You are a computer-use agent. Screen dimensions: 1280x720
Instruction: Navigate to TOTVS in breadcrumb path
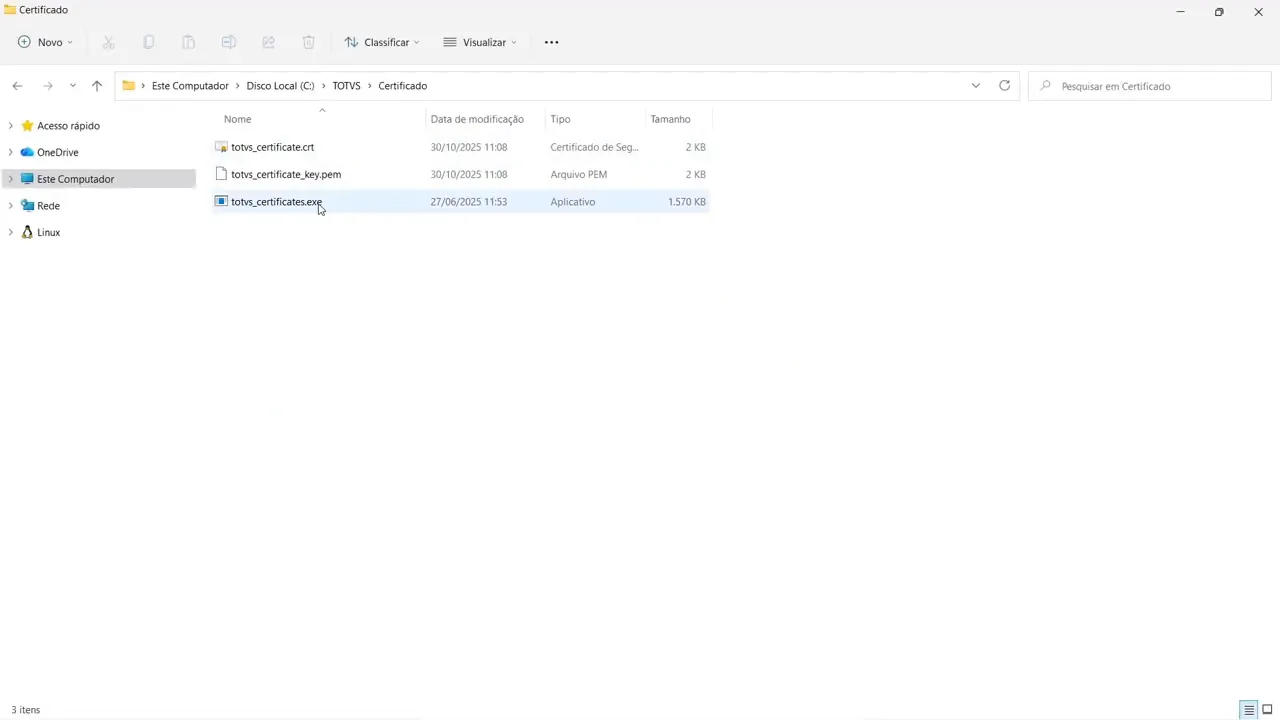[346, 86]
